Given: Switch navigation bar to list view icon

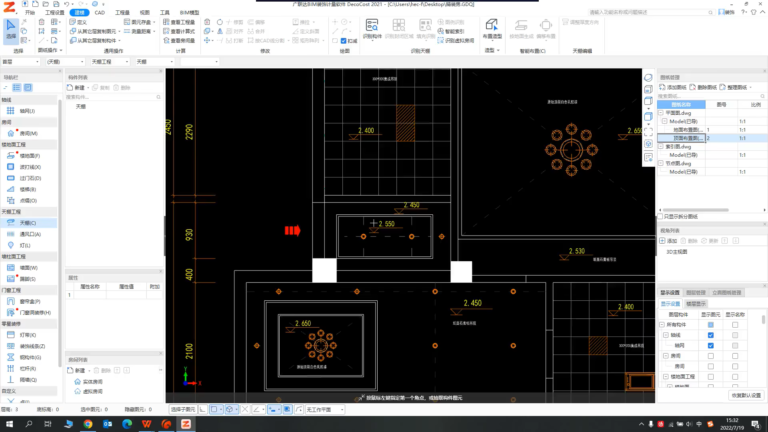Looking at the screenshot, I should (17, 88).
